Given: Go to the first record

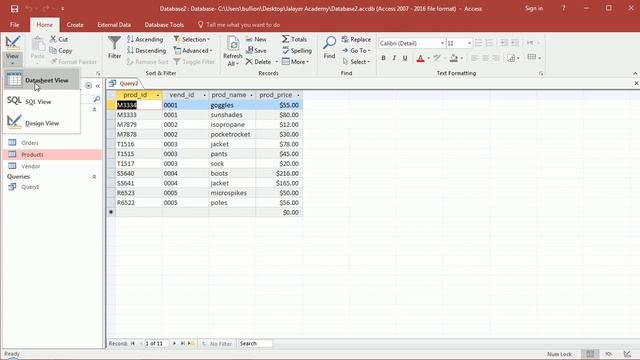Looking at the screenshot, I should tap(133, 344).
